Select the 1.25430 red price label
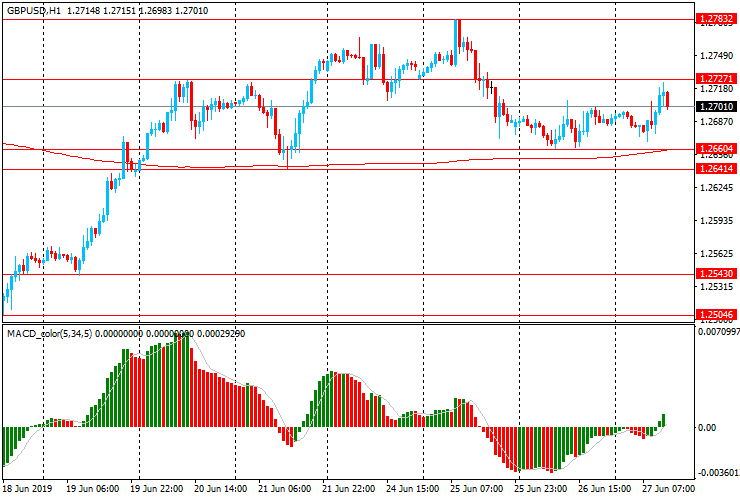 [x=716, y=273]
